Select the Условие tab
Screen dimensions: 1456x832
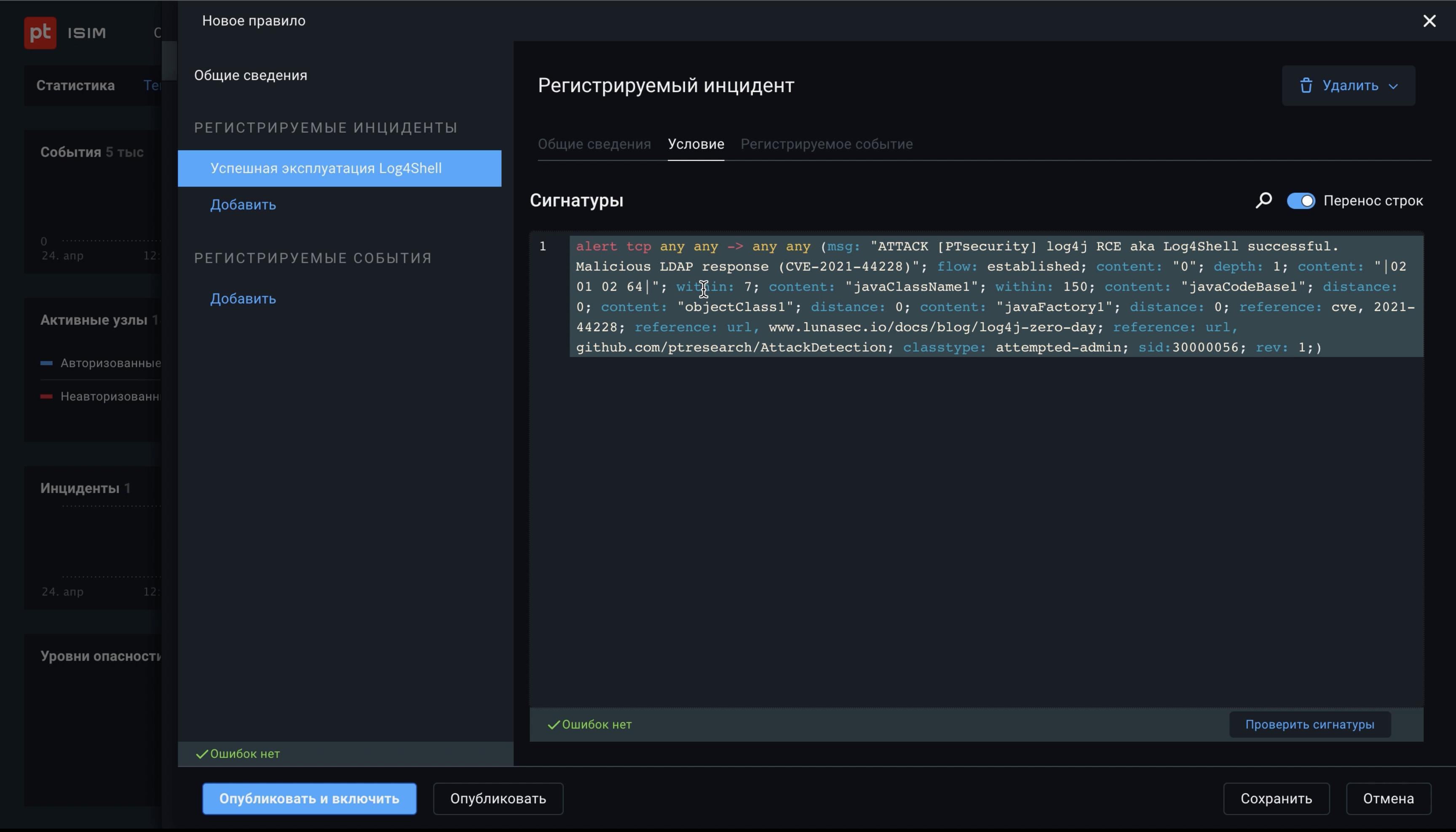(696, 144)
